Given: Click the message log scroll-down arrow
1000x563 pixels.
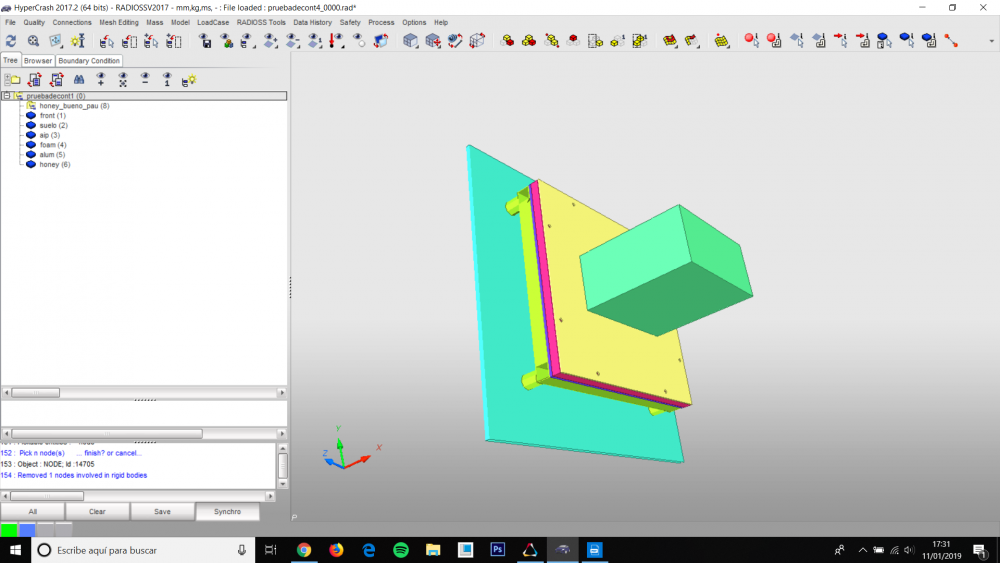Looking at the screenshot, I should (x=283, y=484).
